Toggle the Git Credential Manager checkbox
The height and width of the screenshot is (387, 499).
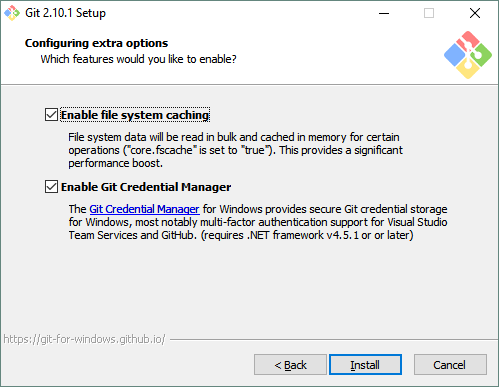[x=51, y=187]
